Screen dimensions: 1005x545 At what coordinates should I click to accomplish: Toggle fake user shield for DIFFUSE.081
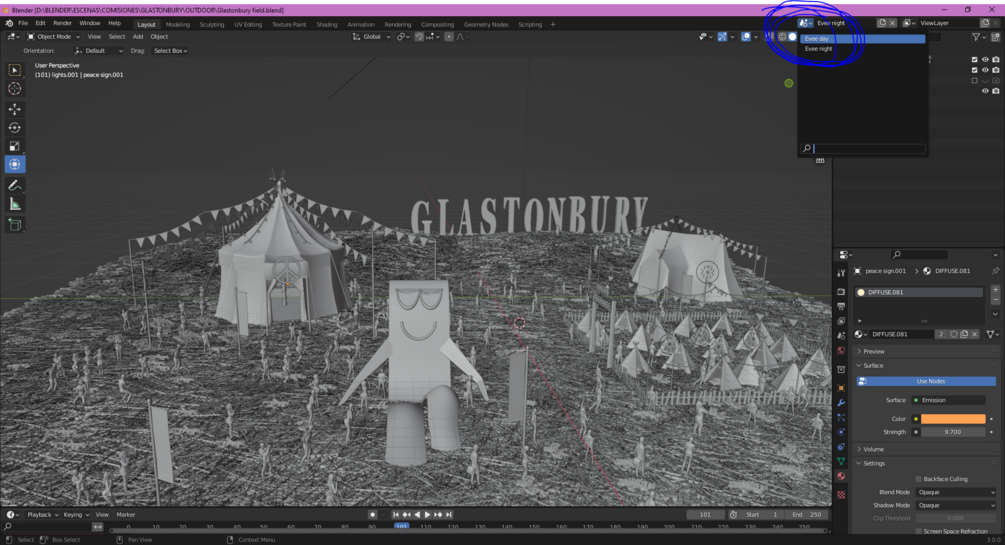click(954, 334)
